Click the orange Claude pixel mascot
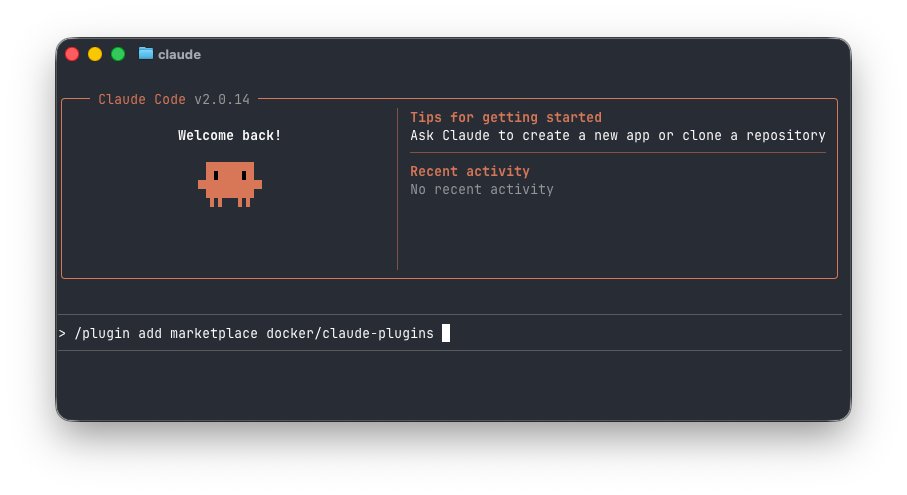Image resolution: width=907 pixels, height=495 pixels. pyautogui.click(x=230, y=184)
